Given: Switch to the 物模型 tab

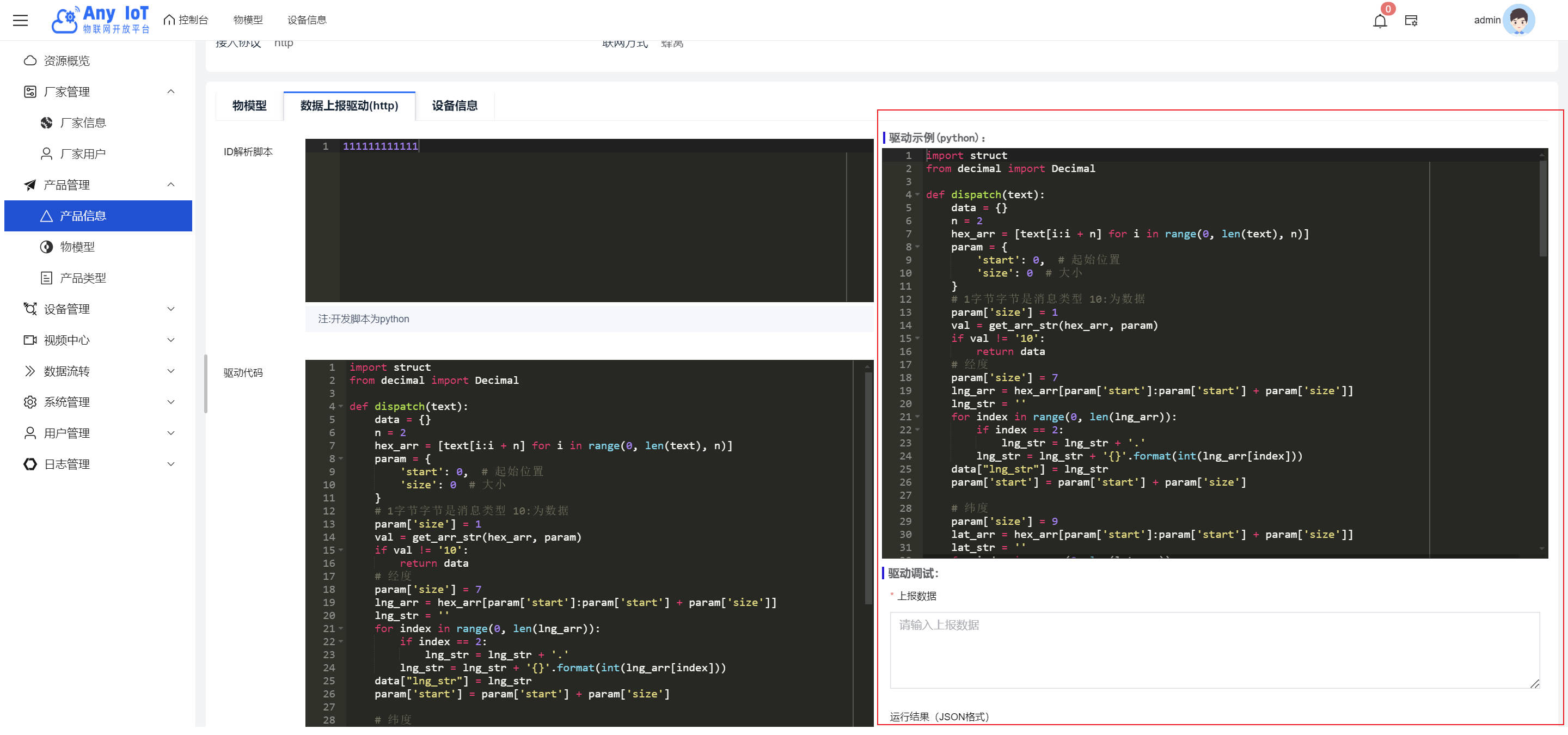Looking at the screenshot, I should tap(249, 106).
